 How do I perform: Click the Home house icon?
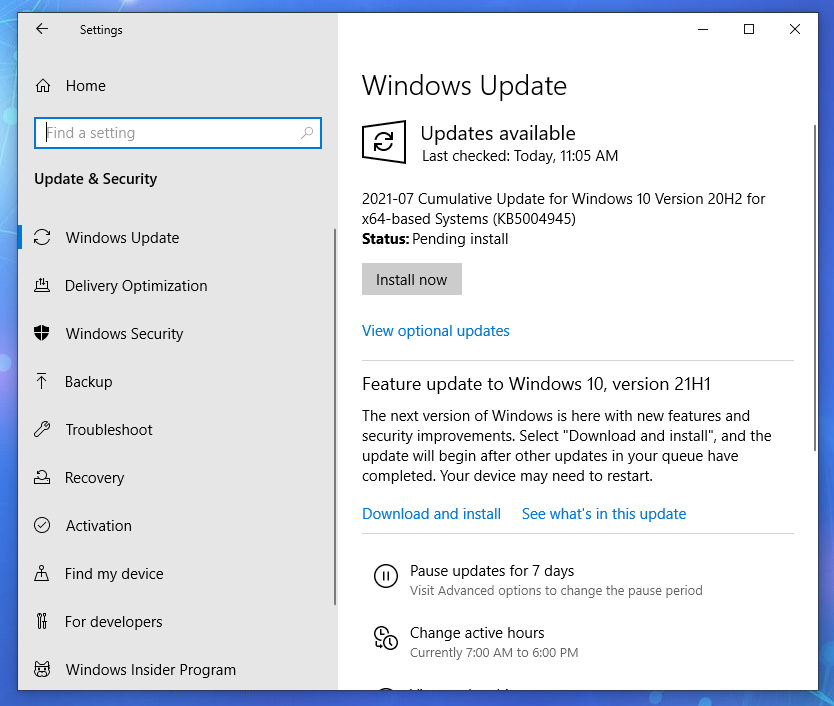click(x=43, y=85)
